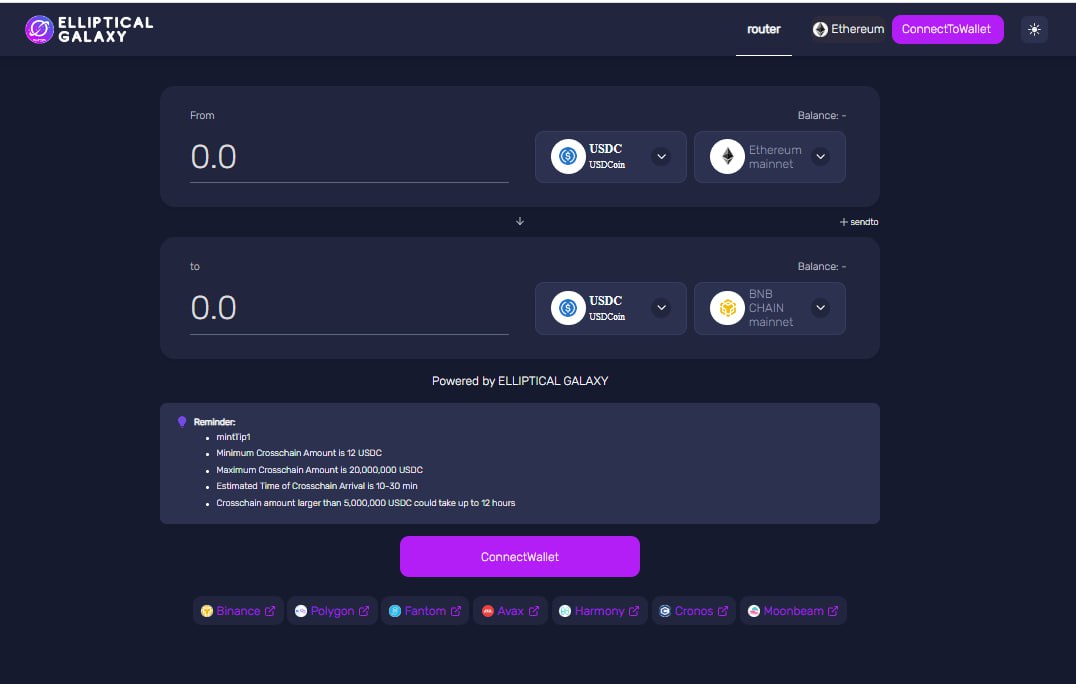This screenshot has width=1076, height=684.
Task: Click the Moonbeam logo icon at bottom
Action: 753,611
